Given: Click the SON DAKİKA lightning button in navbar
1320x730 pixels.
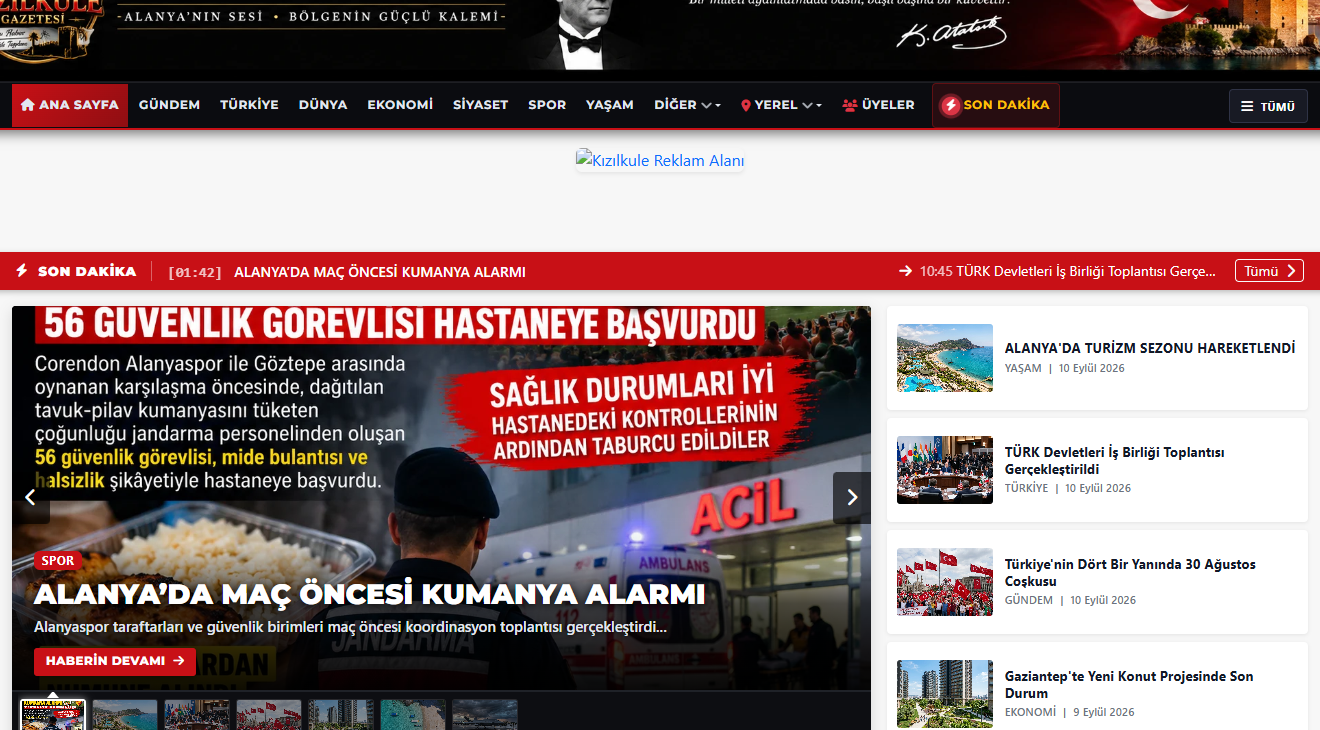Looking at the screenshot, I should pos(996,105).
